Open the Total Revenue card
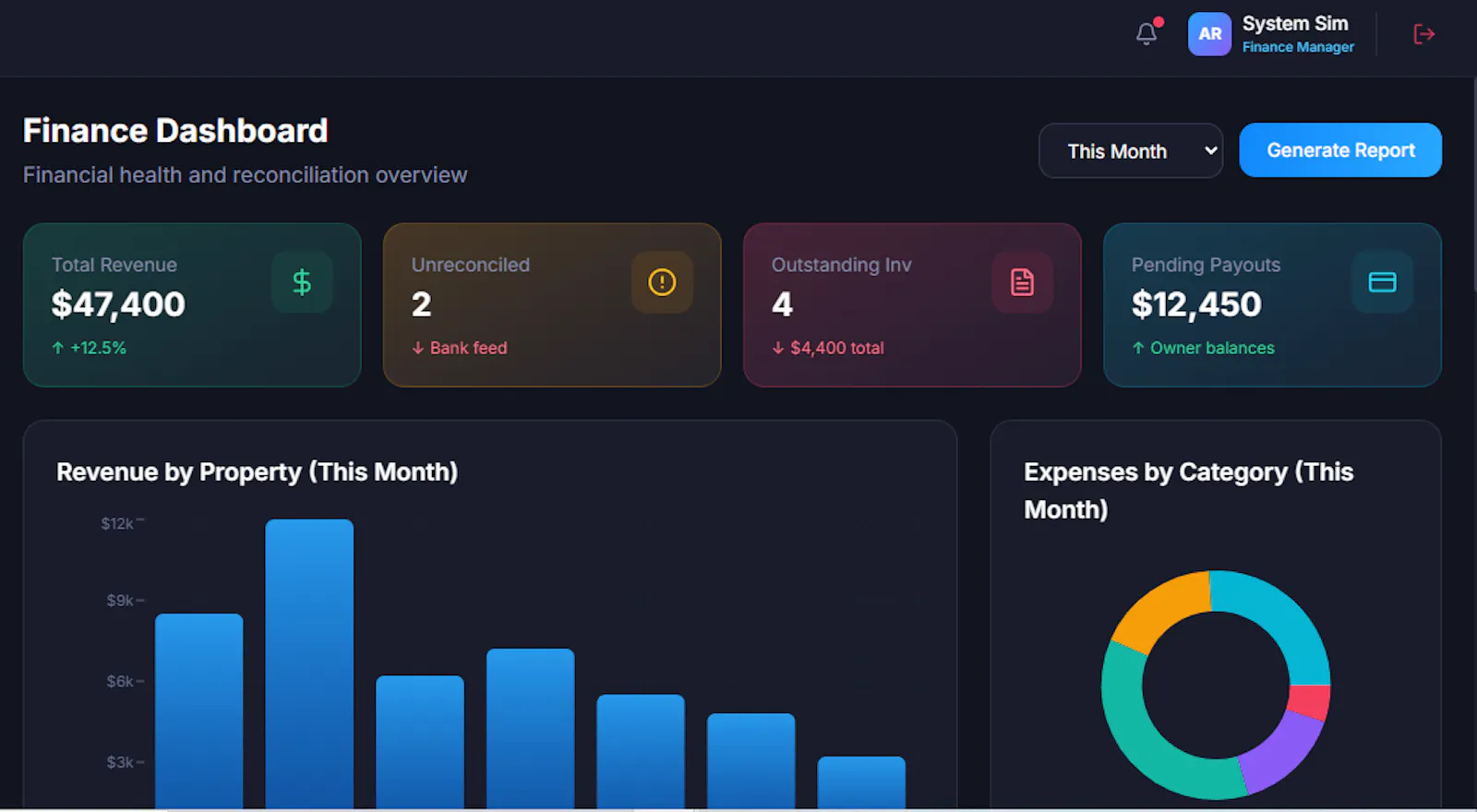The height and width of the screenshot is (812, 1477). [x=192, y=304]
